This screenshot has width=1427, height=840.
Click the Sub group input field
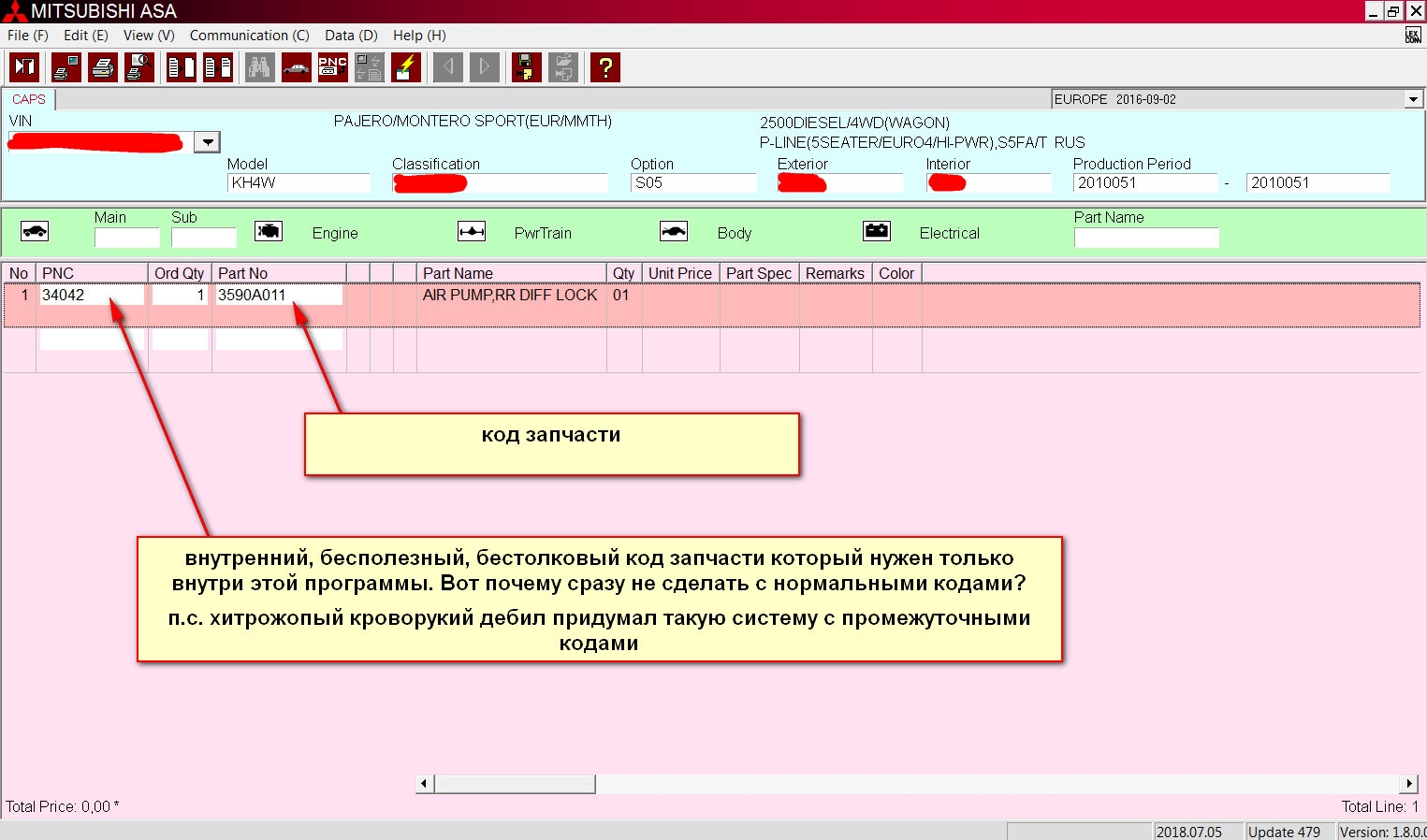(x=204, y=238)
